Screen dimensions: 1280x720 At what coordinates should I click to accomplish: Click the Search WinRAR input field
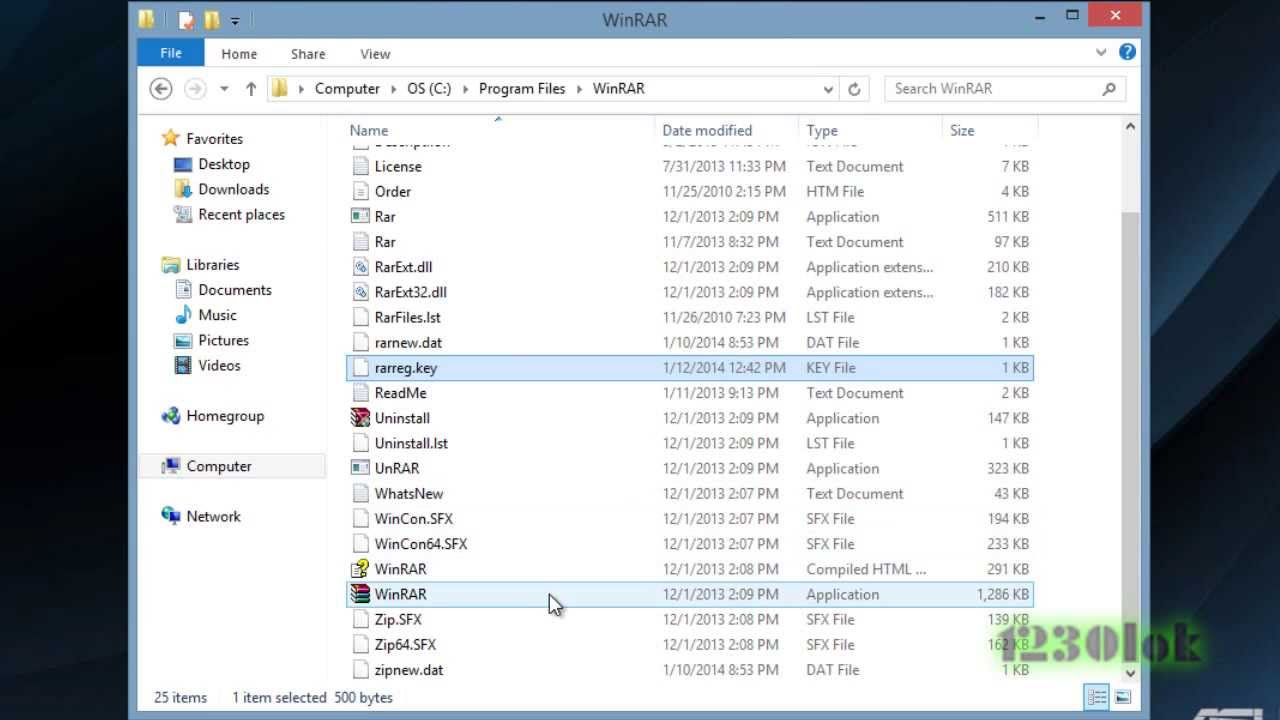993,89
